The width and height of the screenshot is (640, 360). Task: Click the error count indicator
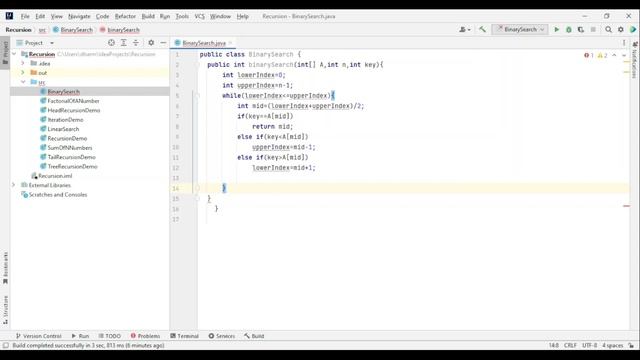tap(589, 55)
